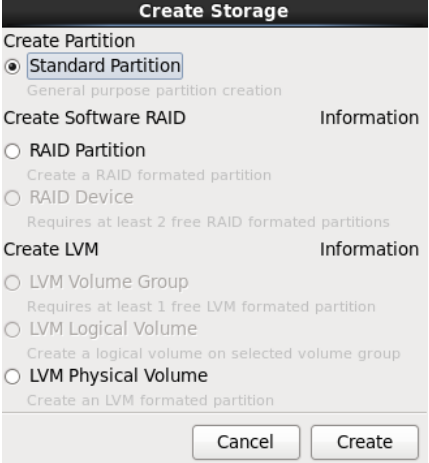Open Information for Create LVM
The height and width of the screenshot is (463, 429).
(369, 249)
